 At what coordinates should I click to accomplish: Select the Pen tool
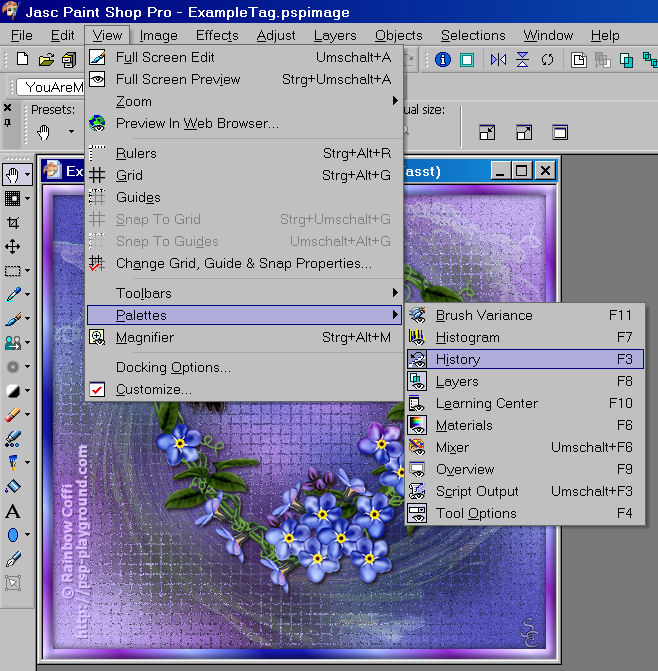(x=13, y=559)
